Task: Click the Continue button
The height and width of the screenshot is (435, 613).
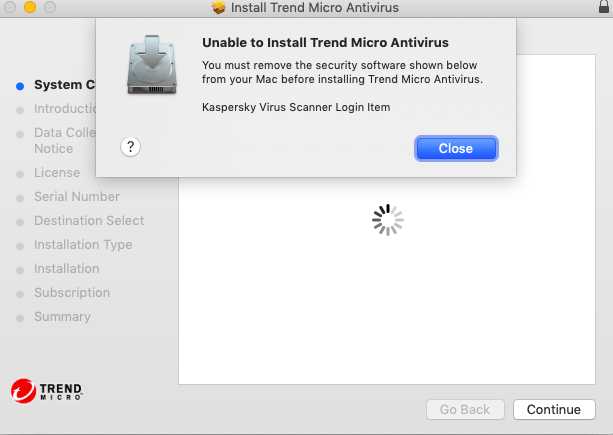Action: pos(554,409)
